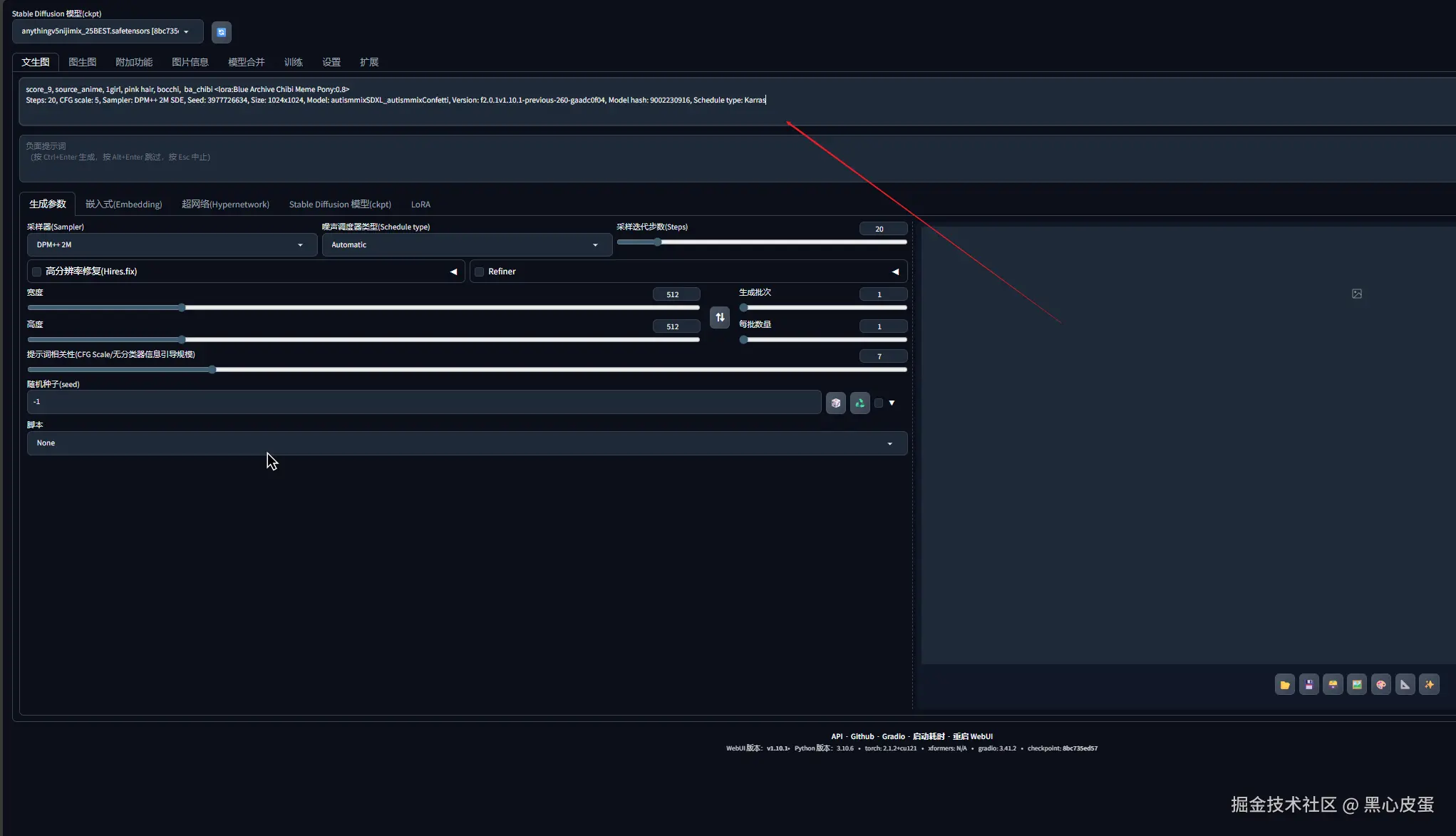Switch to the LoRA tab

pos(420,205)
